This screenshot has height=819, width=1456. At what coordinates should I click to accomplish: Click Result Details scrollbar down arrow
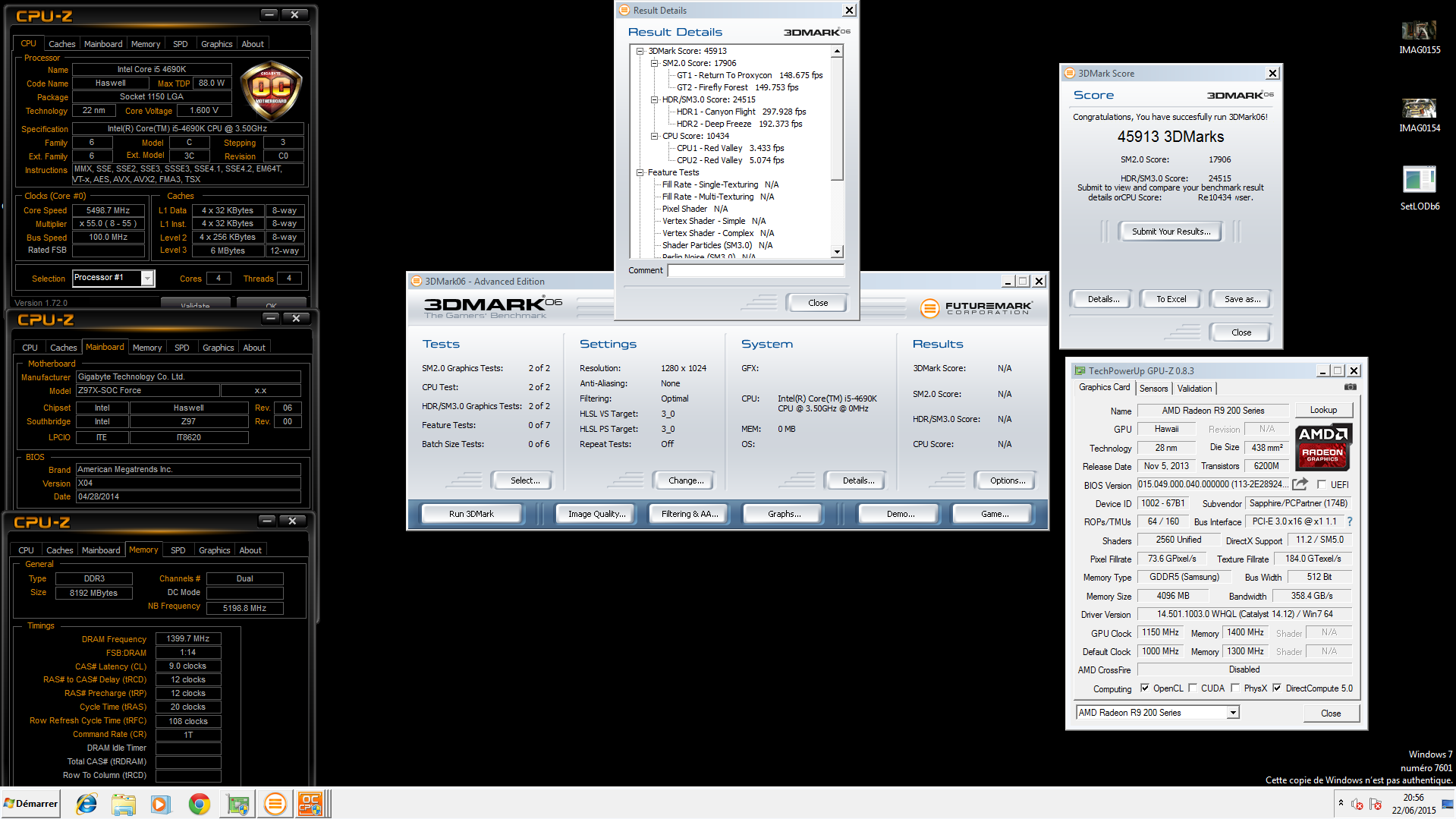point(837,251)
